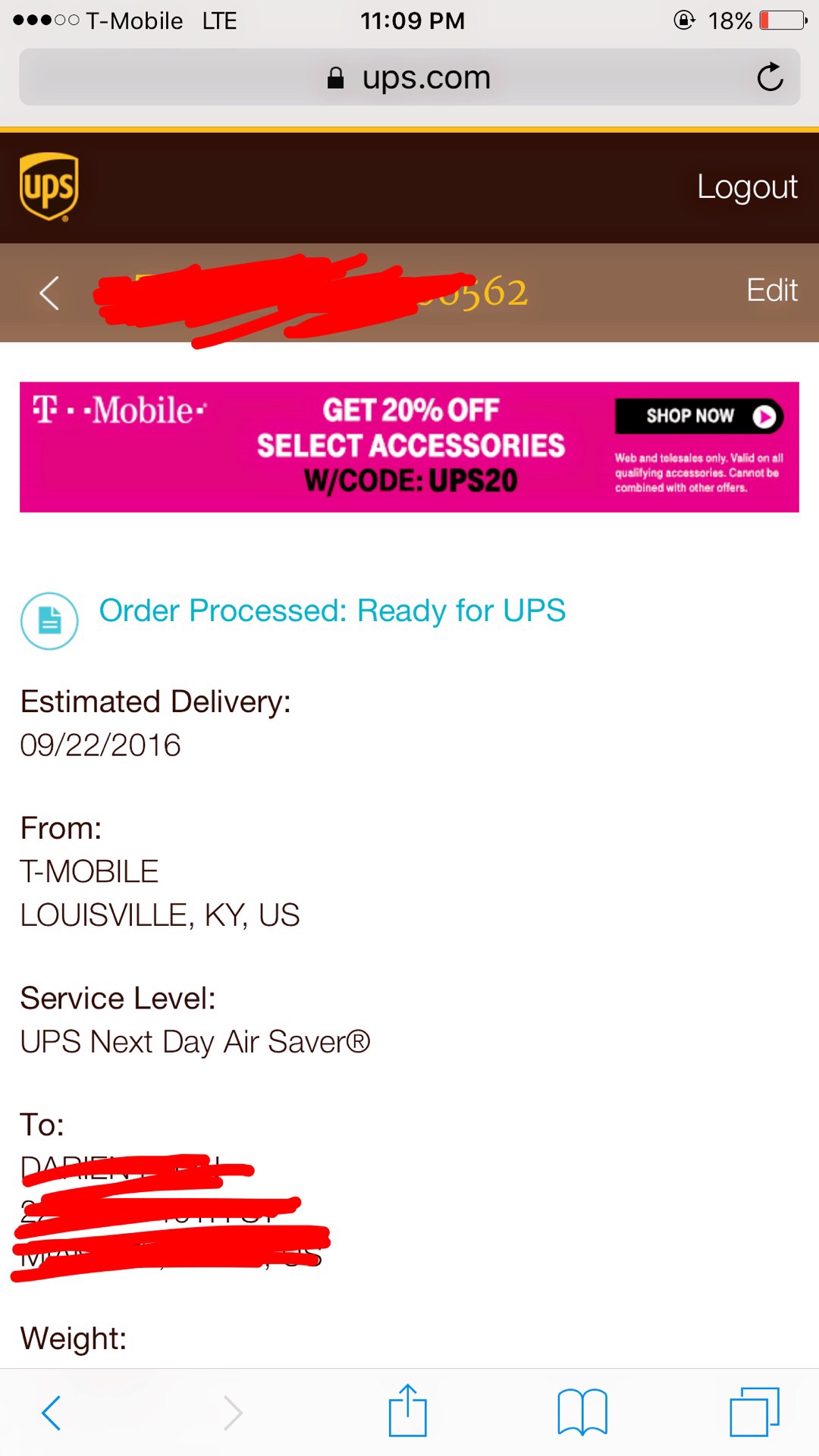The image size is (819, 1456).
Task: Tap the 11:09 PM status bar clock
Action: click(x=412, y=20)
